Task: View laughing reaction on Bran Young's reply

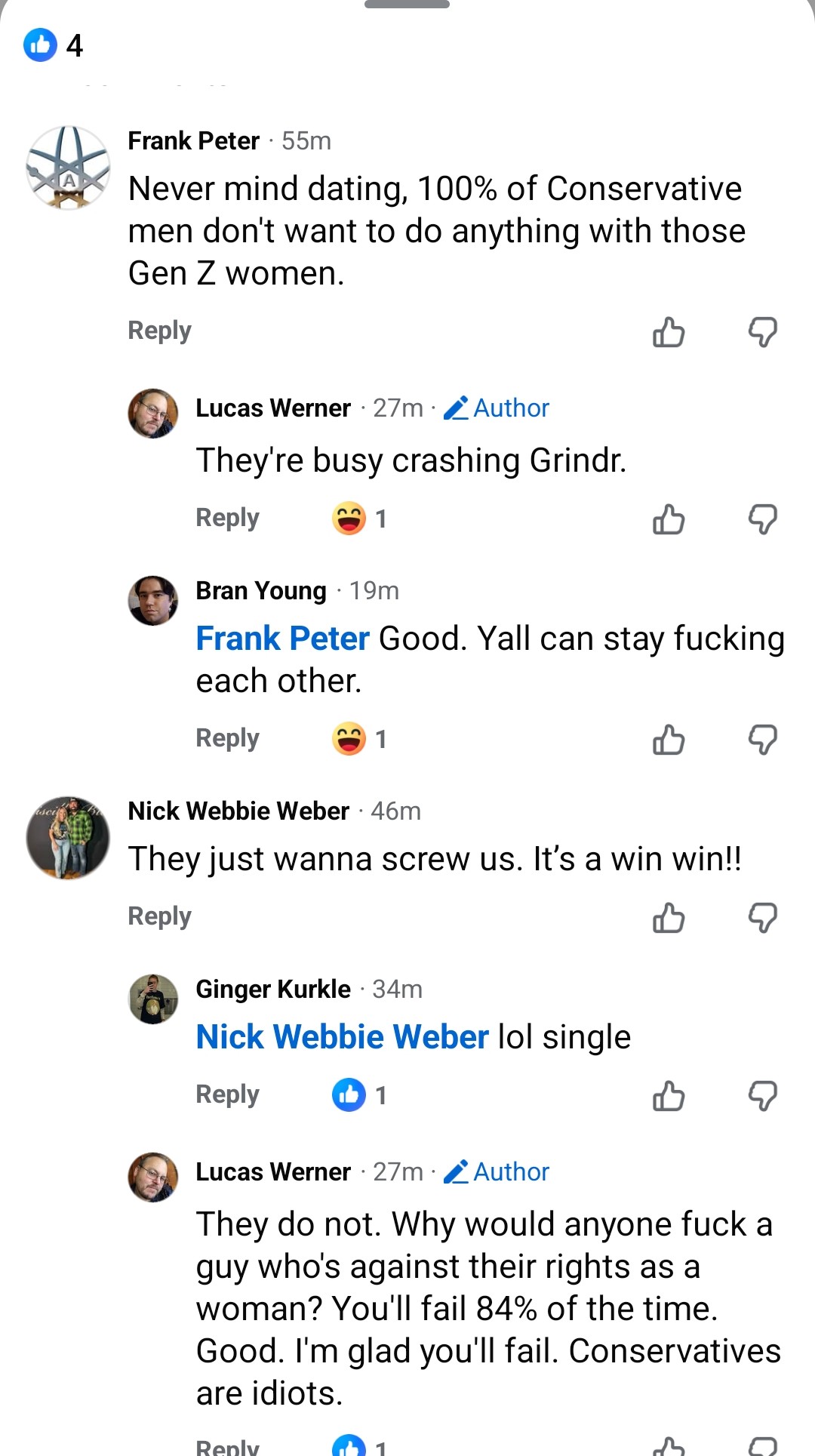Action: pyautogui.click(x=359, y=739)
